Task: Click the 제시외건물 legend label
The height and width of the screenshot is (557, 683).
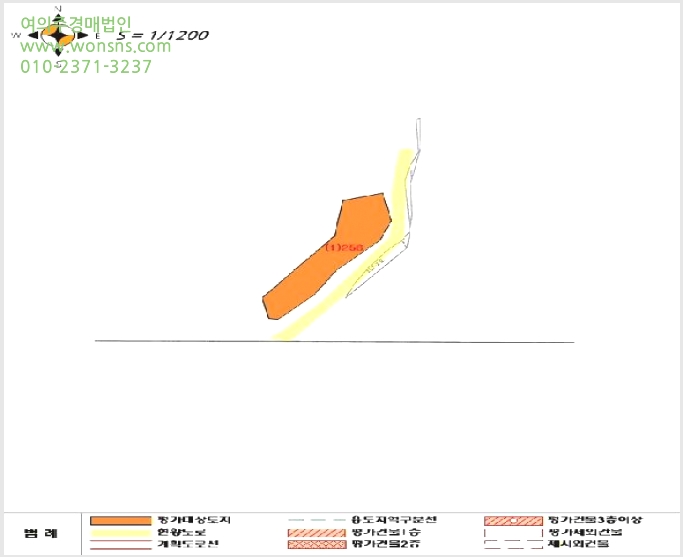Action: [x=578, y=544]
